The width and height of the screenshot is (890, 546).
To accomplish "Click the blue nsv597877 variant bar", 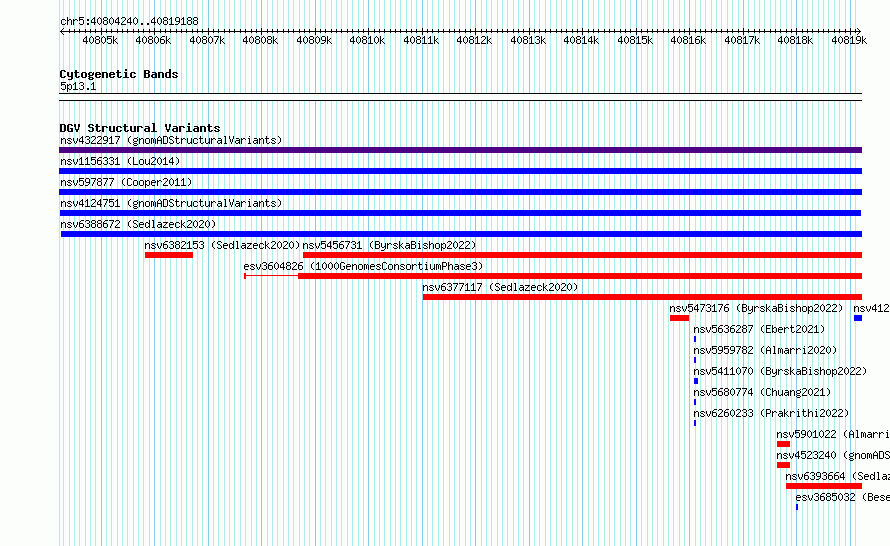I will coord(460,192).
